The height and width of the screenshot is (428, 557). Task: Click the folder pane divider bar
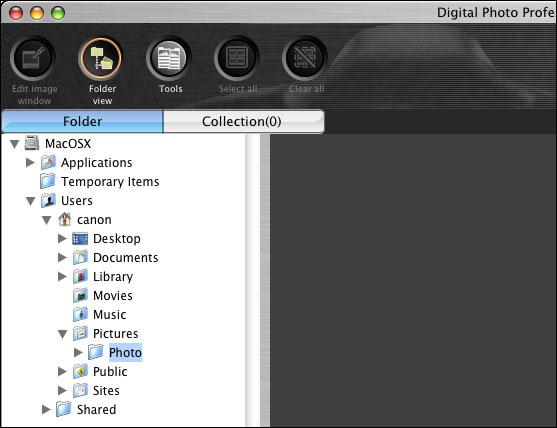[x=265, y=280]
